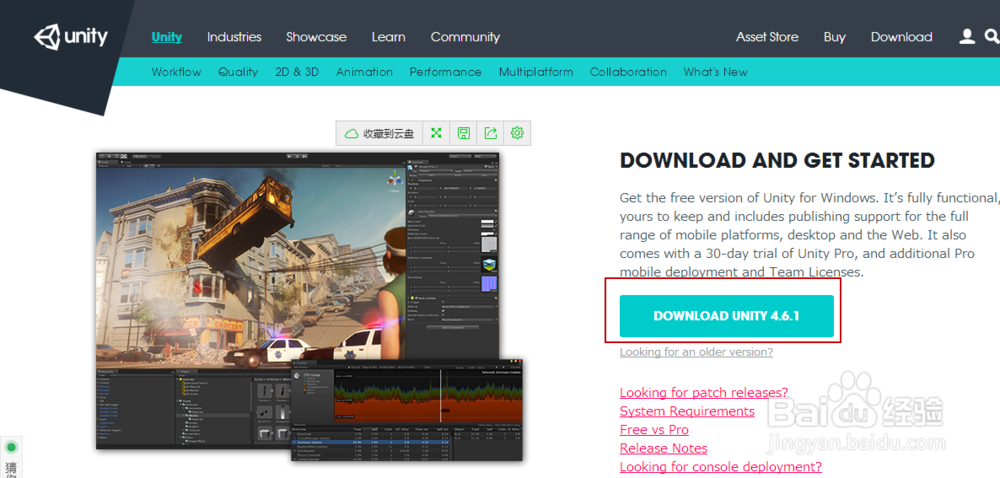Open the Unity menu item

tap(166, 37)
